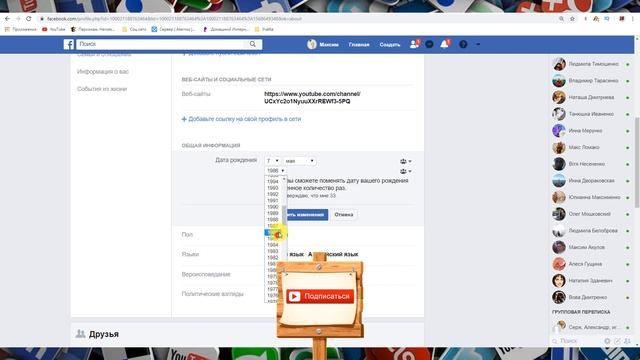Open friend requests icon
Viewport: 640px width, 360px height.
click(x=414, y=44)
